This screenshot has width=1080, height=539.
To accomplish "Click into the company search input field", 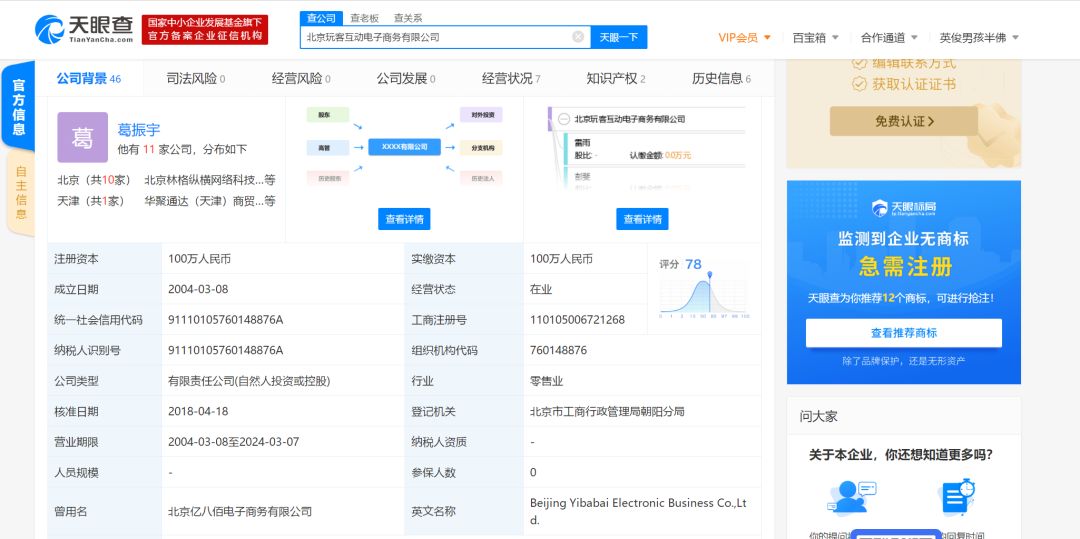I will tap(435, 37).
